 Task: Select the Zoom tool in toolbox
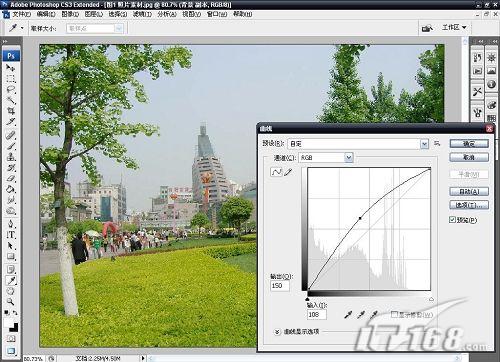tap(11, 302)
